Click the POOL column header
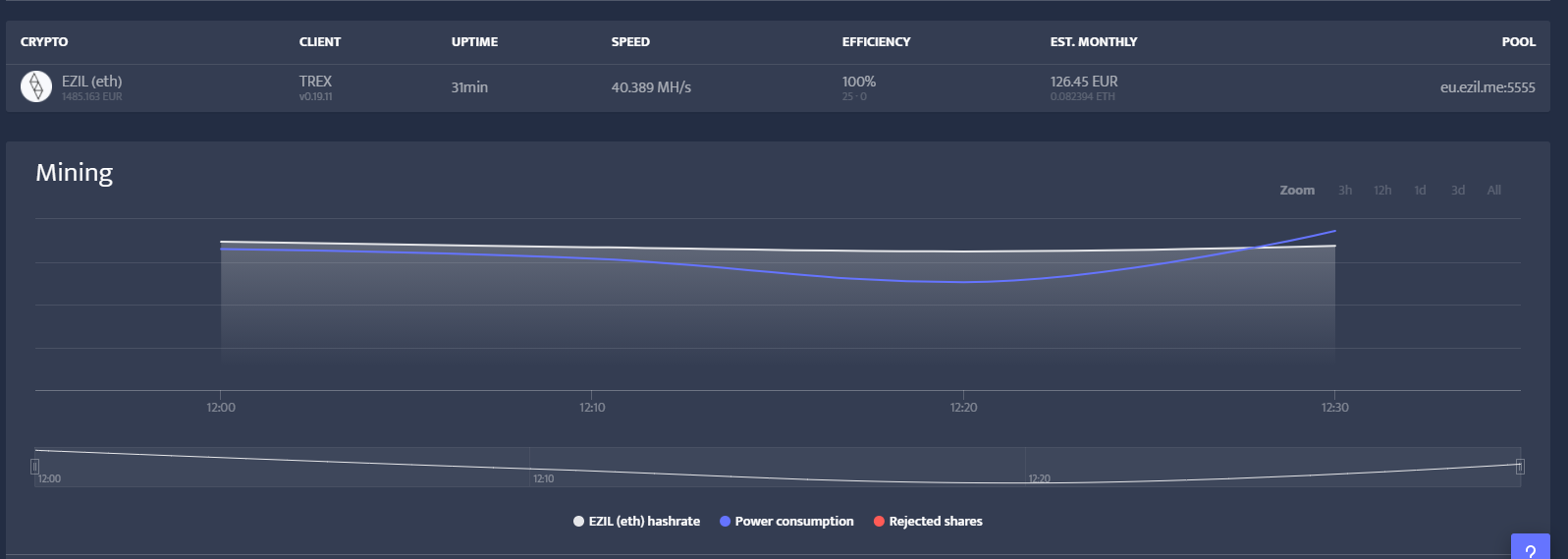This screenshot has height=559, width=1568. pos(1518,42)
